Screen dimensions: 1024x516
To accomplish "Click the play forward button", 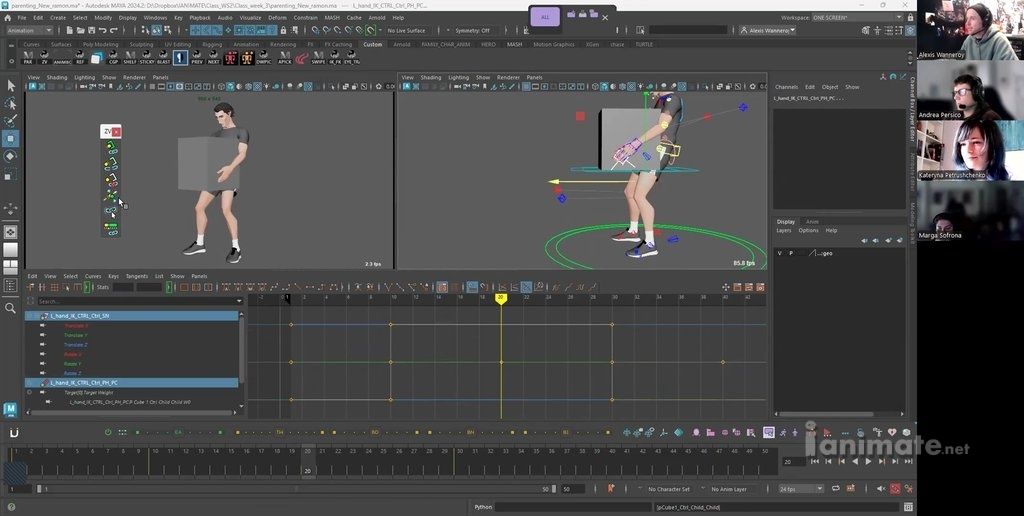I will [x=868, y=461].
